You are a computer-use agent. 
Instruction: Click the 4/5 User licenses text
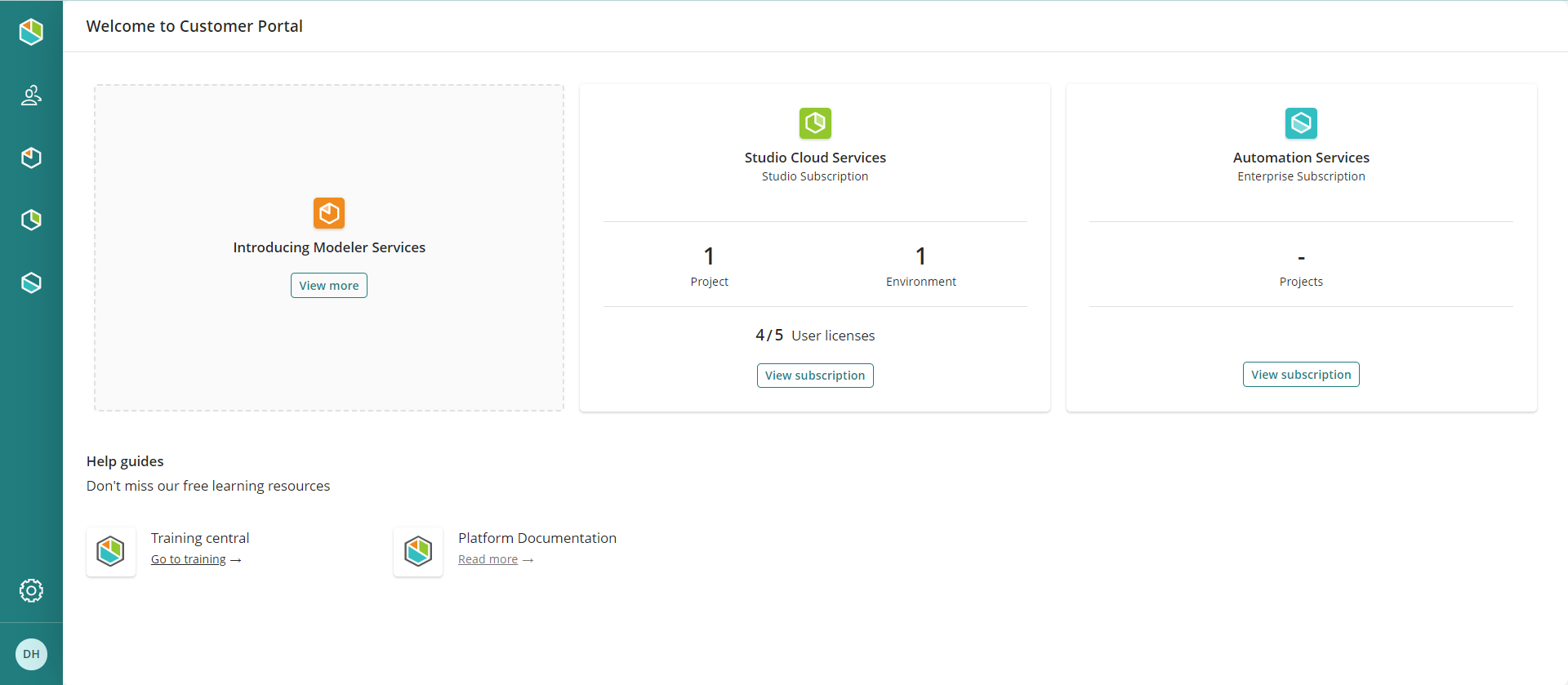[815, 336]
